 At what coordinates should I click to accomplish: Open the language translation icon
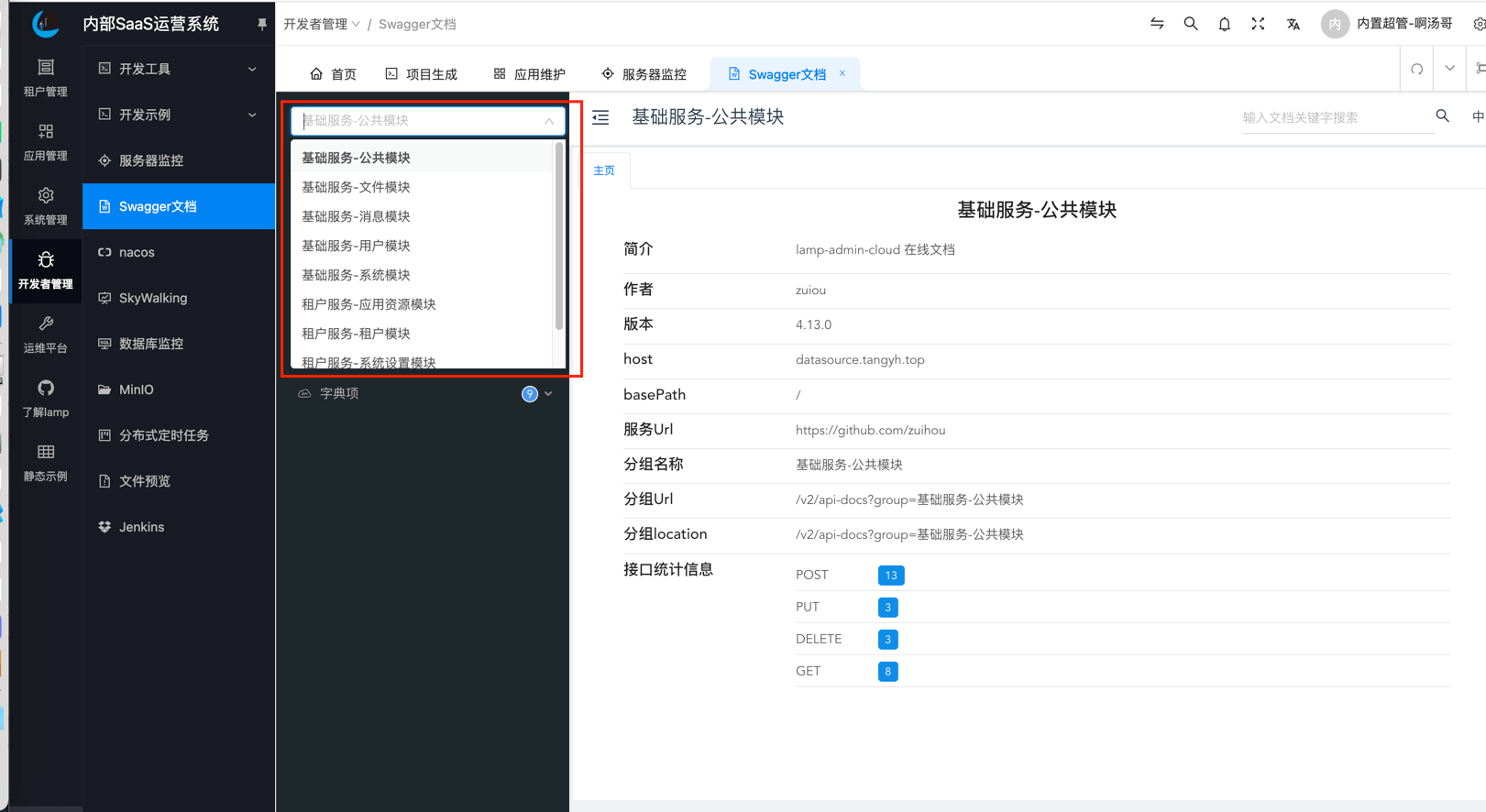(1293, 25)
